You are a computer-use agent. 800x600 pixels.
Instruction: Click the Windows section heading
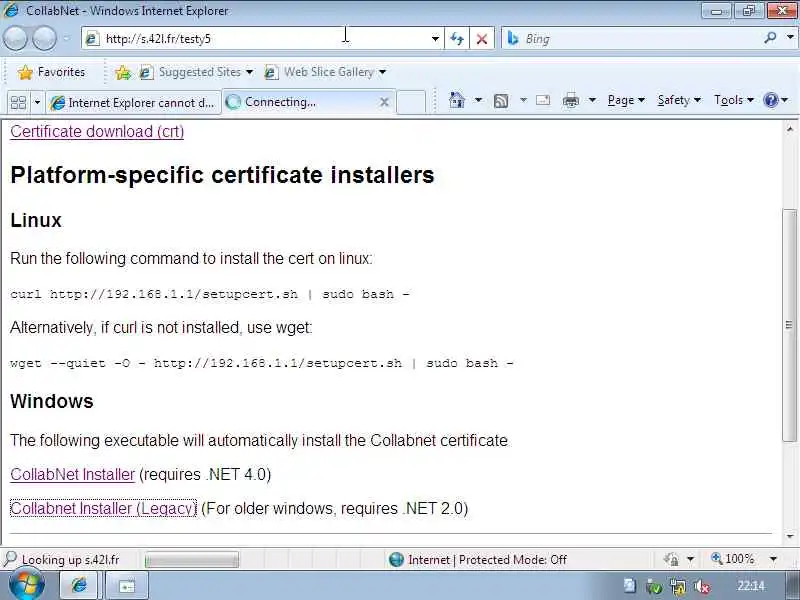click(x=52, y=401)
